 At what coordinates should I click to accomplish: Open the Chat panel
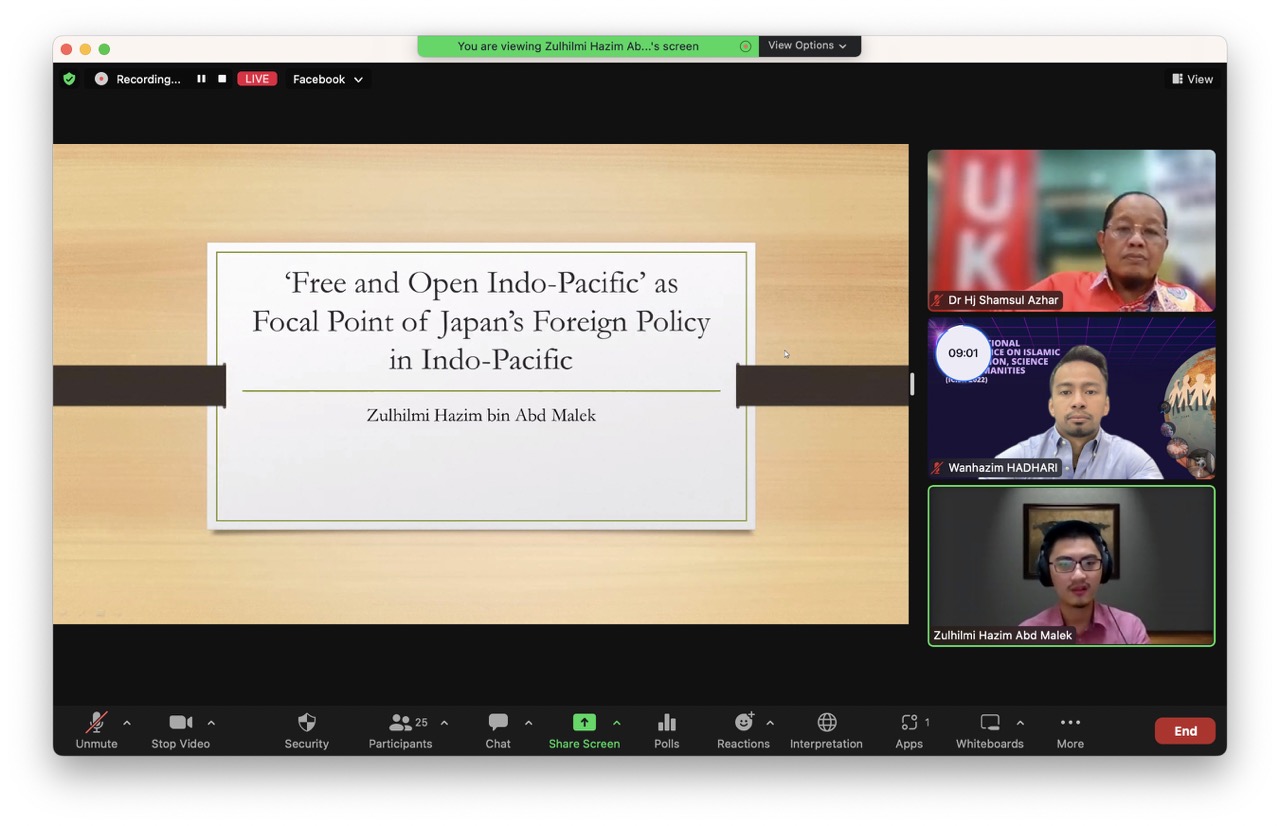tap(498, 729)
